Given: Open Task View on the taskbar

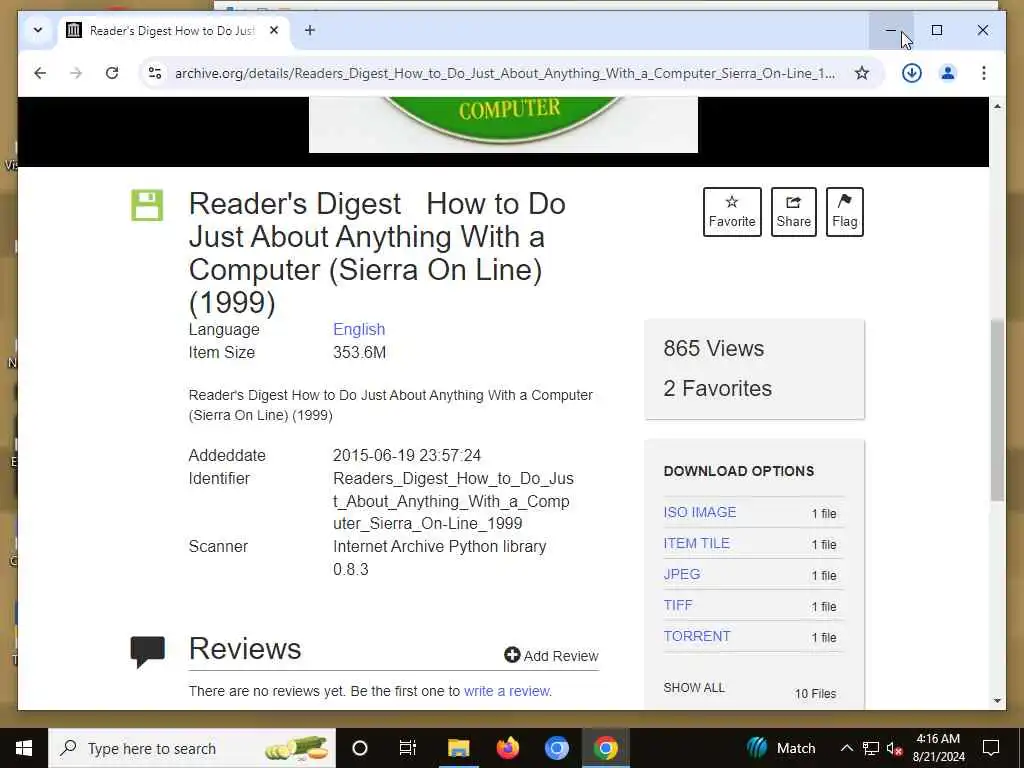Looking at the screenshot, I should 408,748.
